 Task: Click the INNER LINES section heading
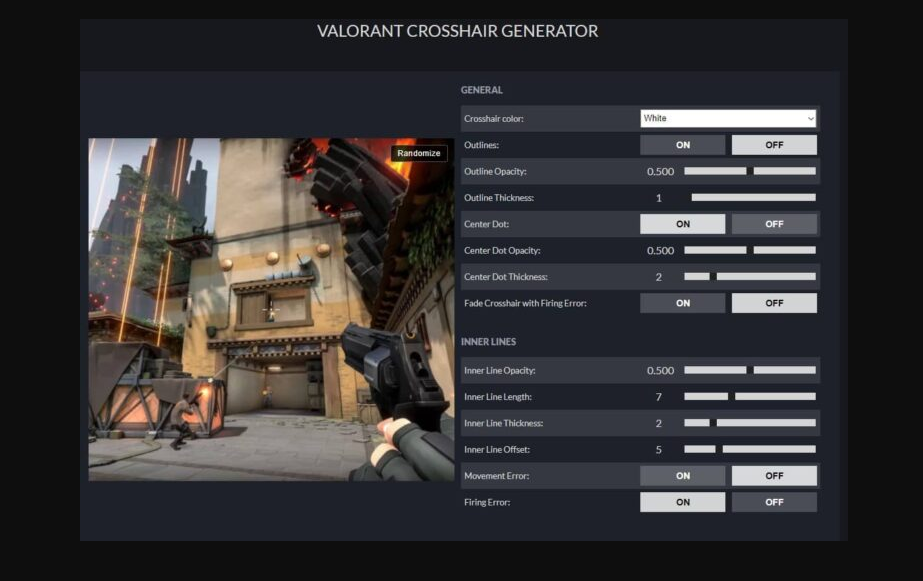click(x=488, y=342)
